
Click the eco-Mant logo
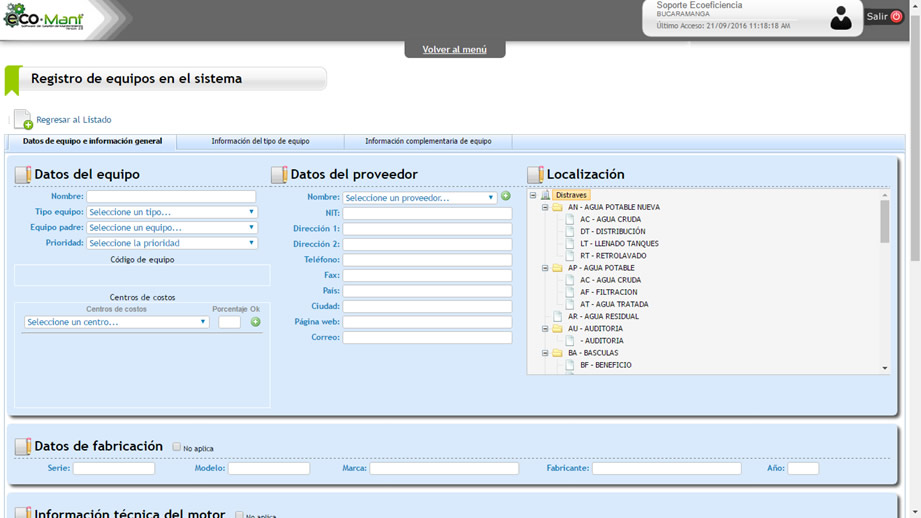[x=44, y=16]
